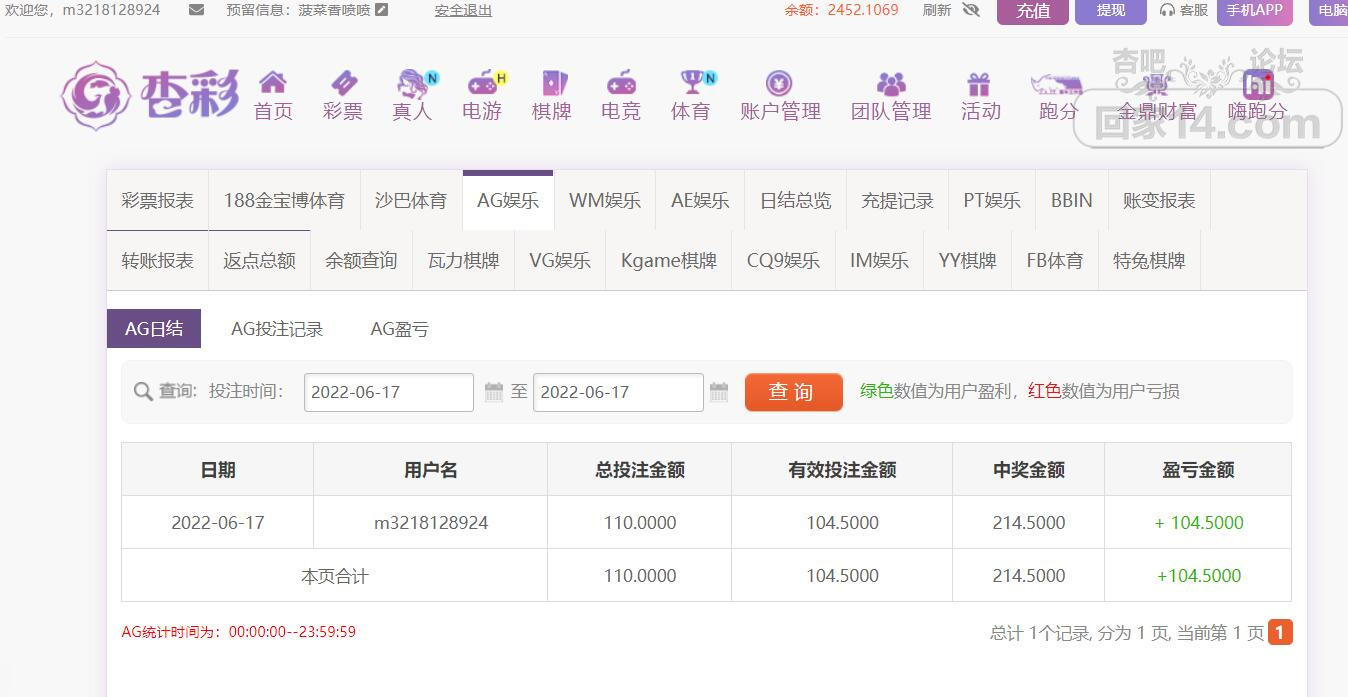The image size is (1348, 697).
Task: Click the 首页 home icon
Action: point(273,83)
